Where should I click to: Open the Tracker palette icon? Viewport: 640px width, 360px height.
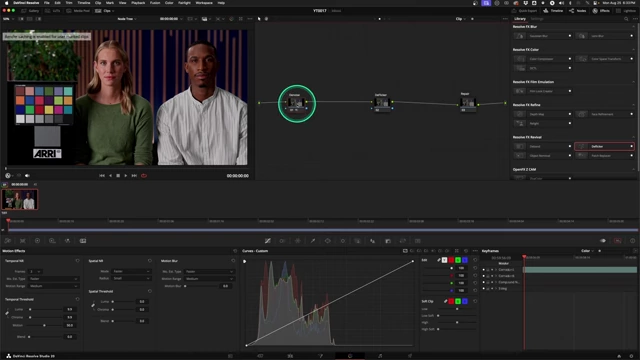coord(343,241)
